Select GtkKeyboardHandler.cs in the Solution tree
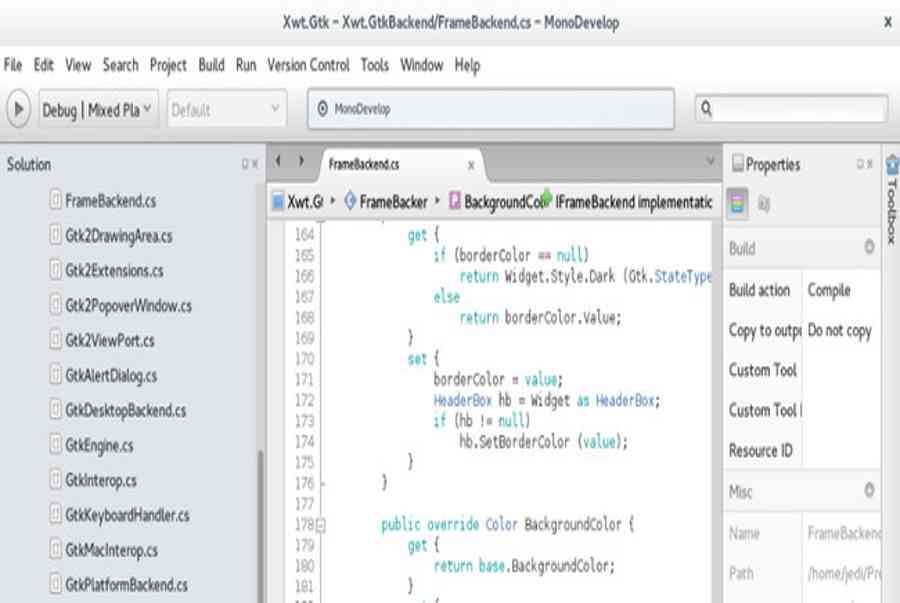This screenshot has width=900, height=603. tap(127, 515)
